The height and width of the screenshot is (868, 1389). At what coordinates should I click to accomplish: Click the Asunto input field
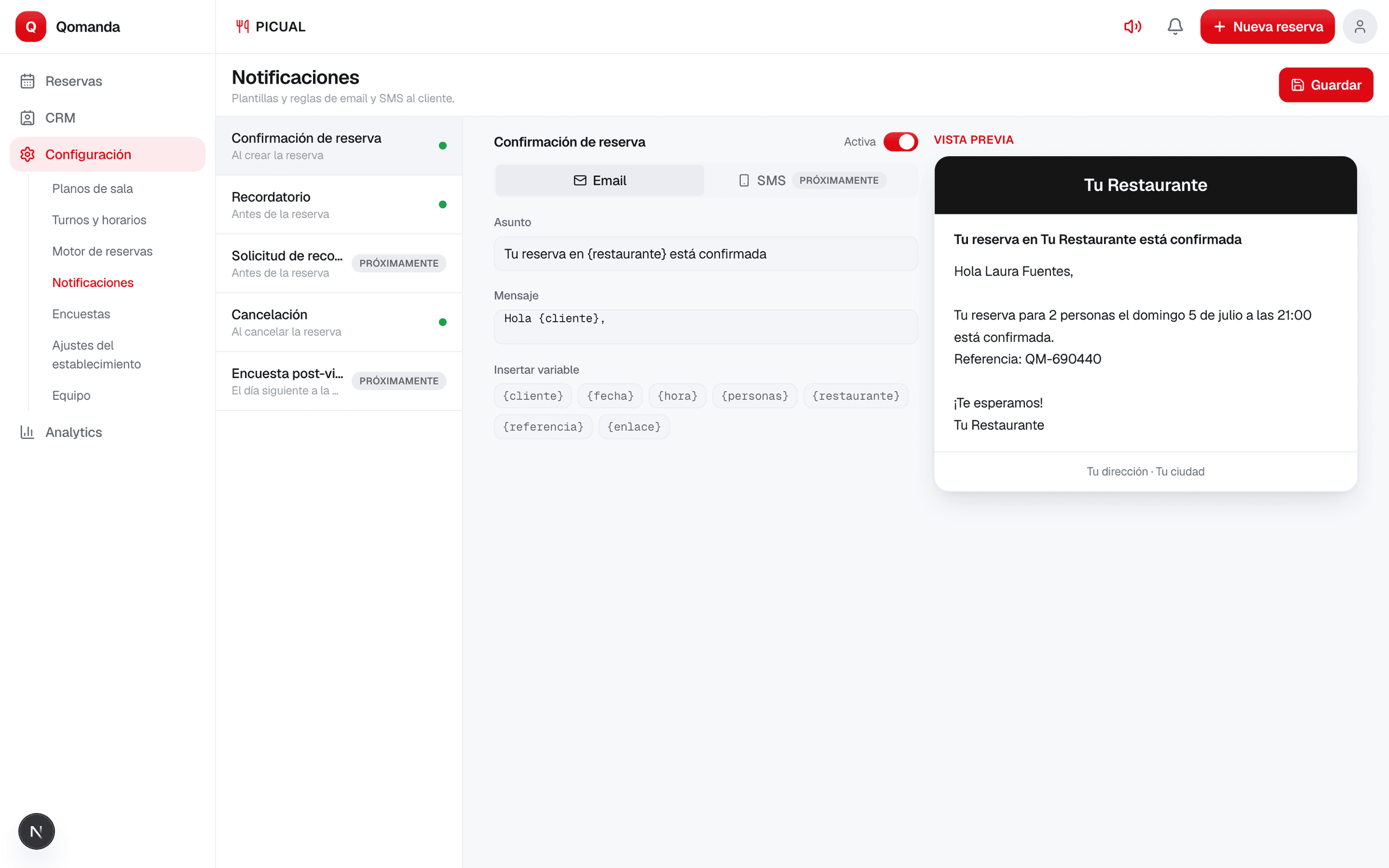705,254
